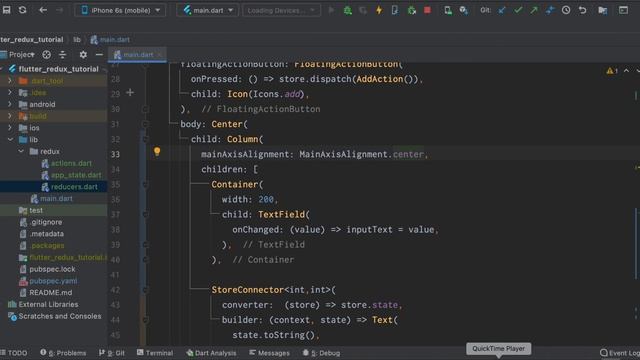Collapse the redux folder

21,151
